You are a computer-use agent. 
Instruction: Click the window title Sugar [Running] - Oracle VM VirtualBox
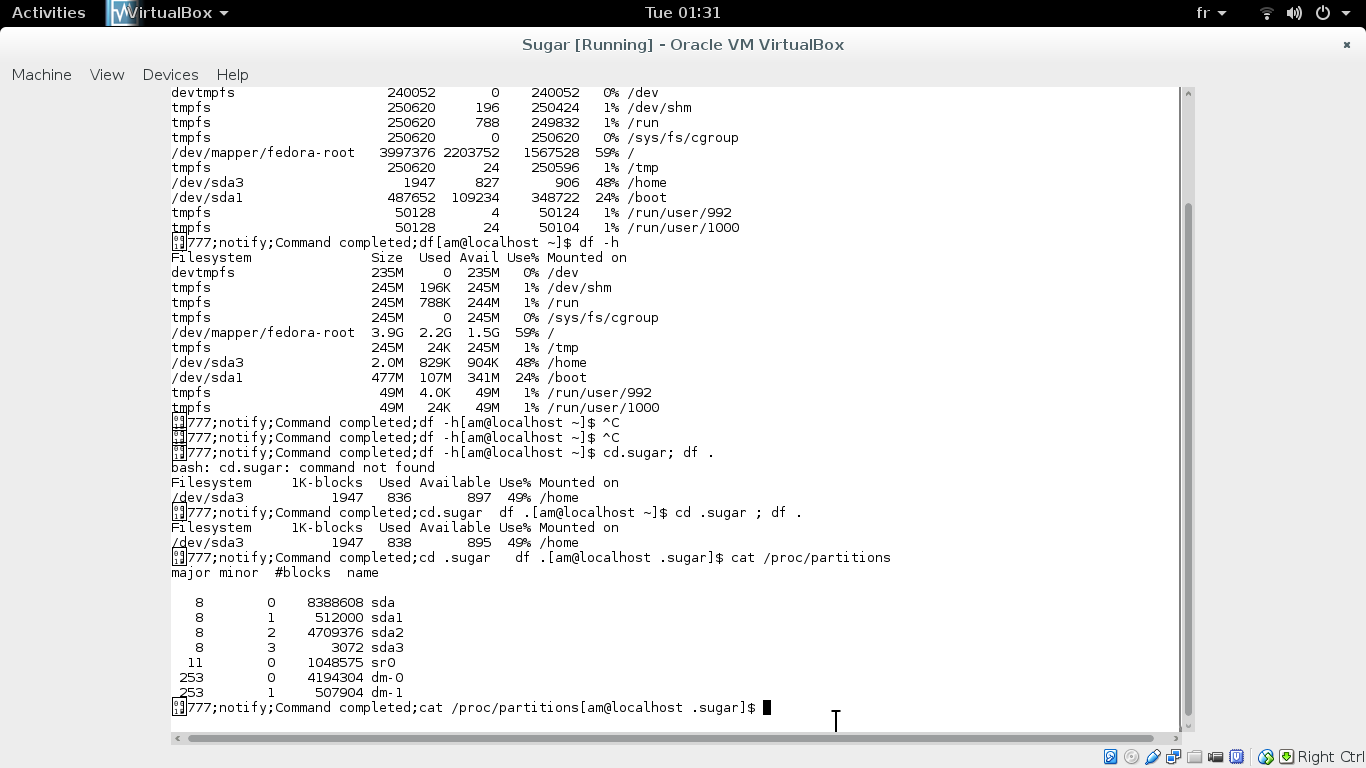click(683, 45)
